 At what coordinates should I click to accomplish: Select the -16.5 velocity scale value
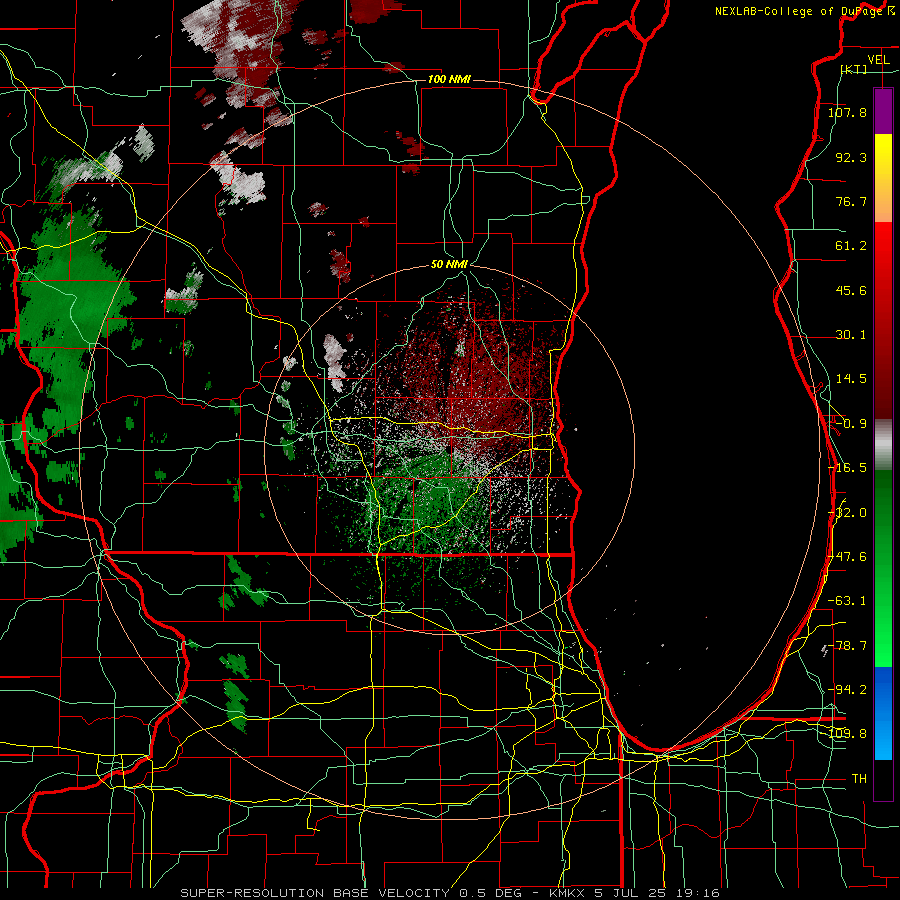coord(847,468)
